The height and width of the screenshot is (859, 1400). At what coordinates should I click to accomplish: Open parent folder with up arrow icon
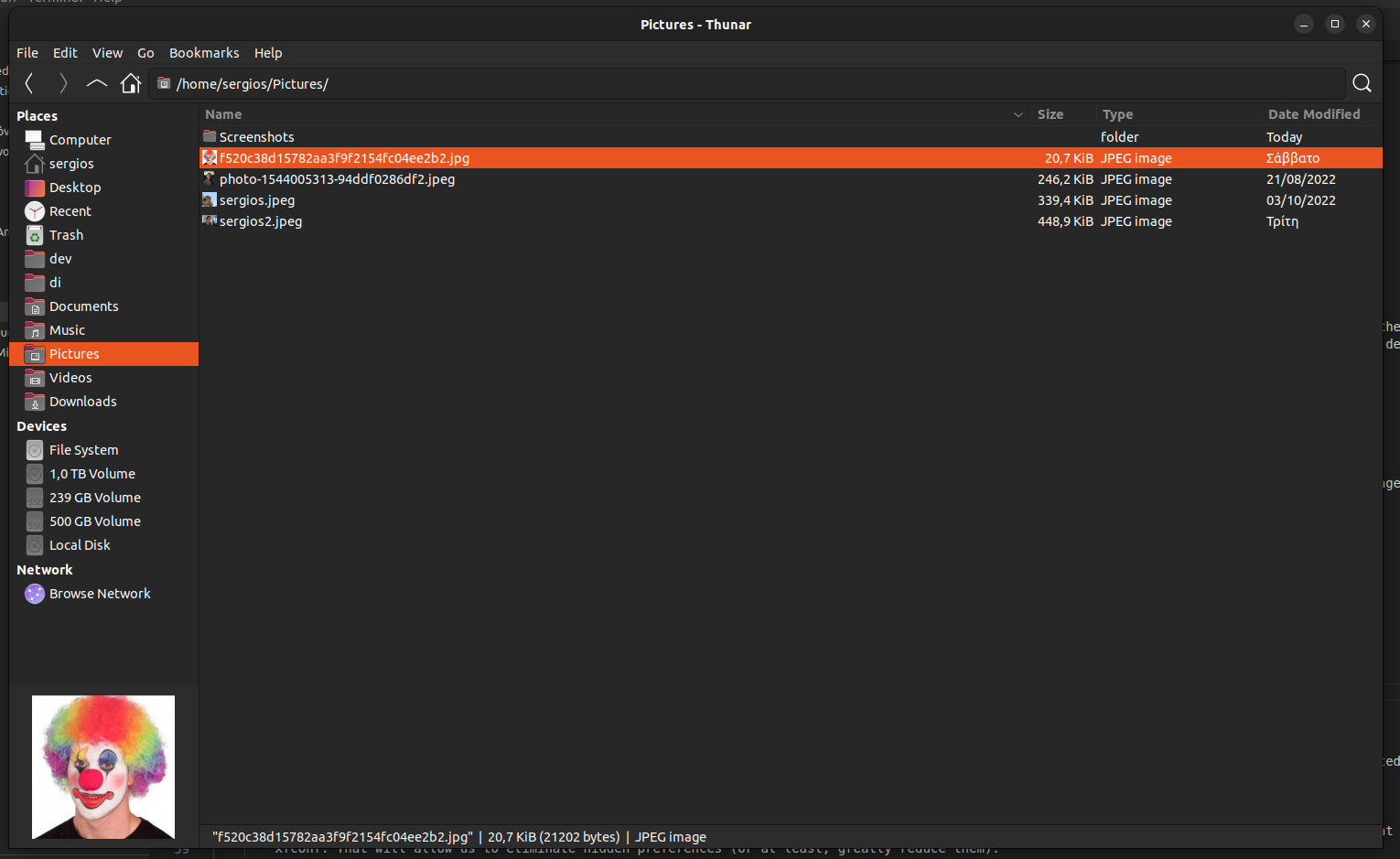pyautogui.click(x=97, y=83)
